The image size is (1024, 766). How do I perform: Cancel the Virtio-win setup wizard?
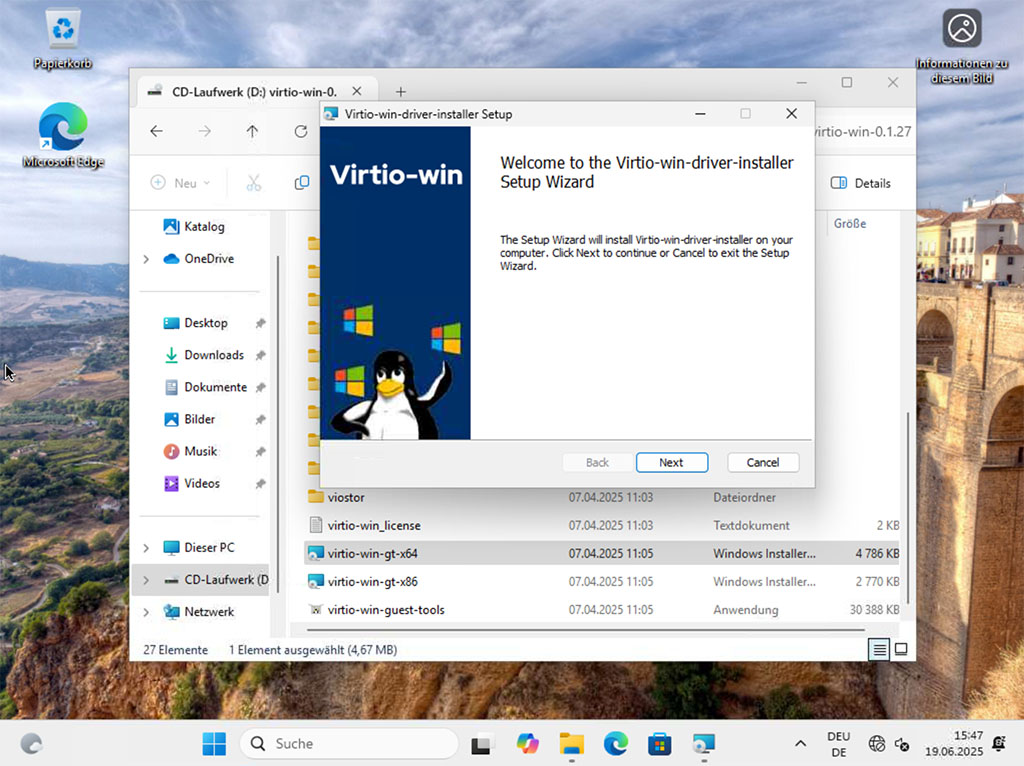click(762, 462)
